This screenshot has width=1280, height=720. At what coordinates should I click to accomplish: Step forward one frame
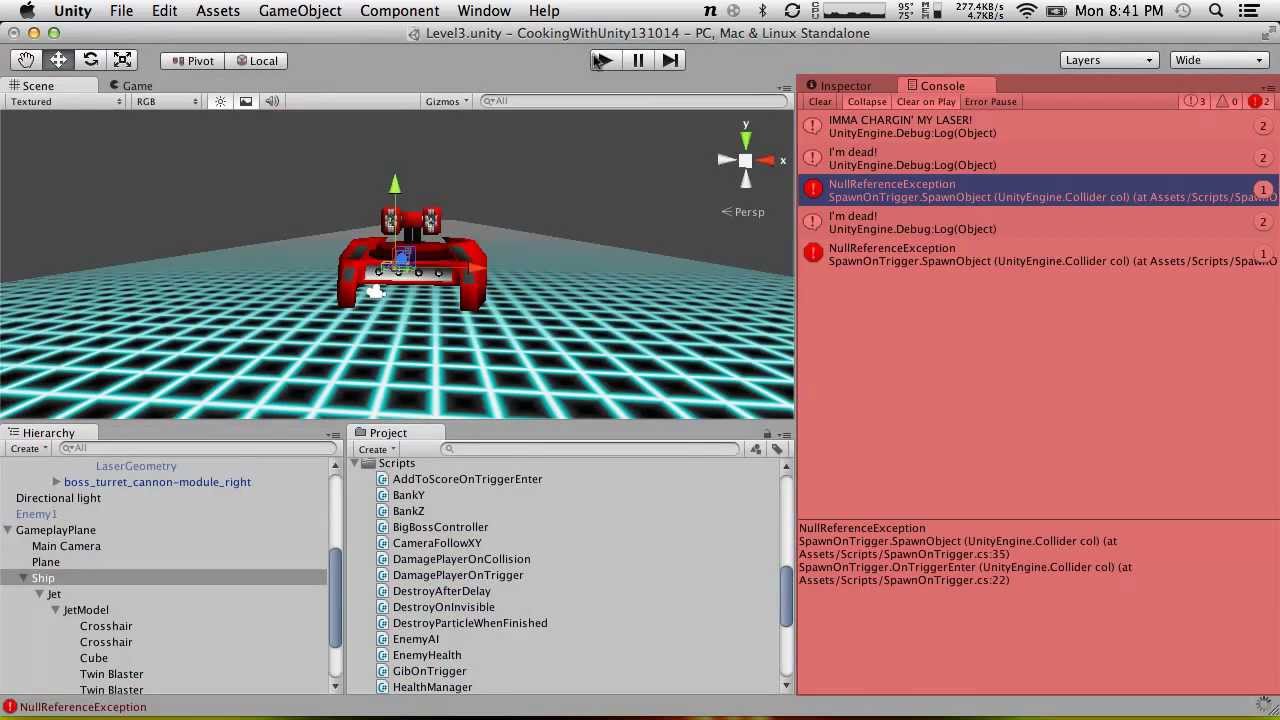(x=670, y=60)
